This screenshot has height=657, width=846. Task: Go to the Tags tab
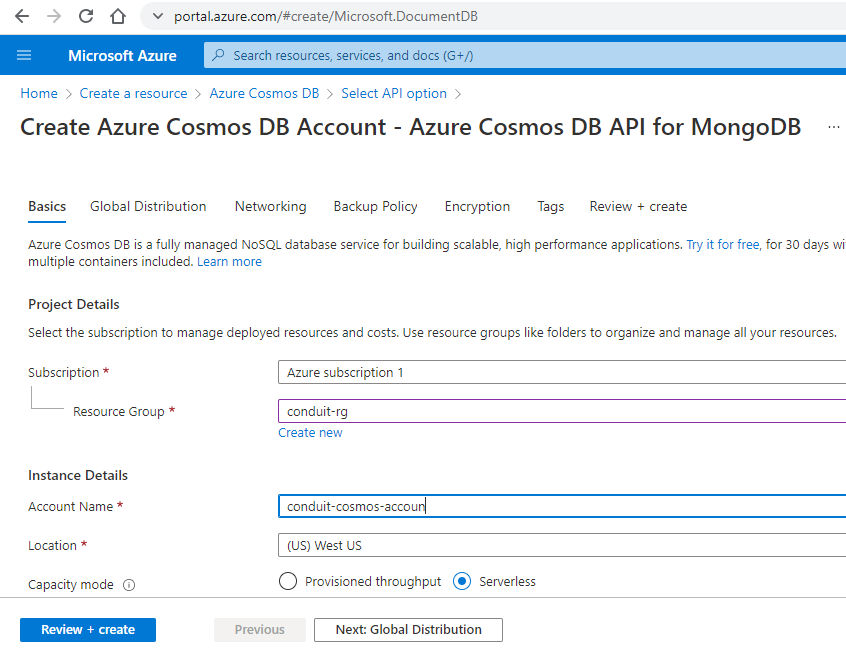(x=551, y=207)
